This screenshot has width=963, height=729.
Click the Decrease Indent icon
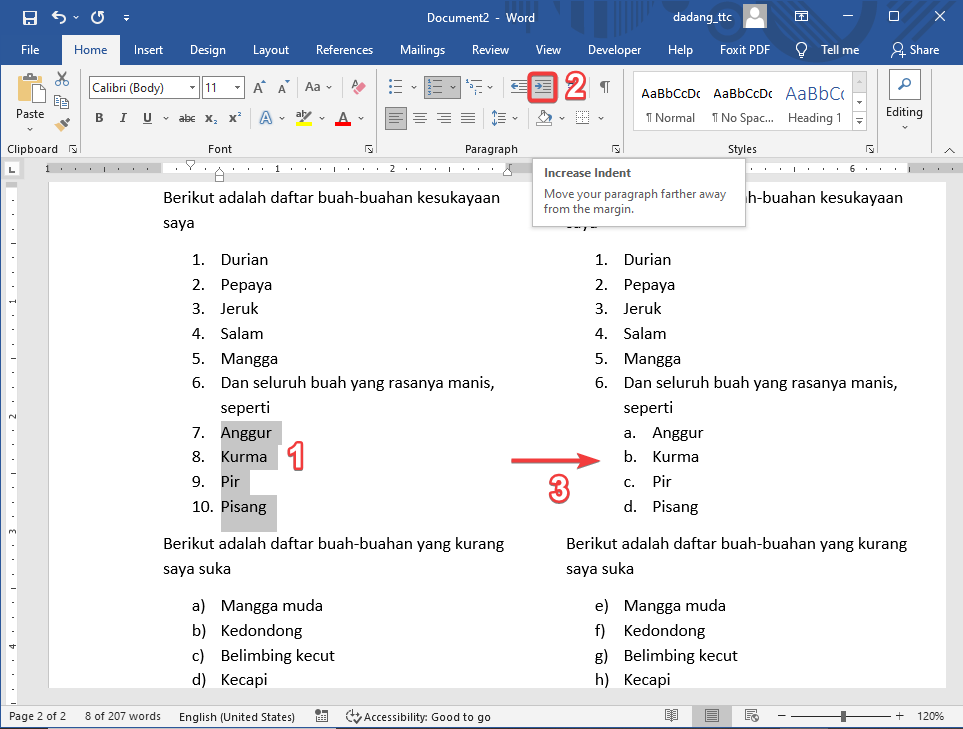click(518, 88)
